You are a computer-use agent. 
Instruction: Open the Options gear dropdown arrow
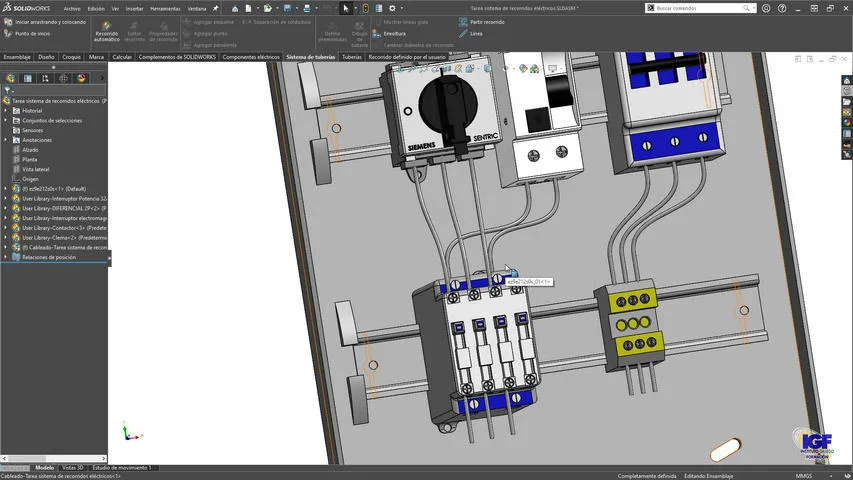401,8
